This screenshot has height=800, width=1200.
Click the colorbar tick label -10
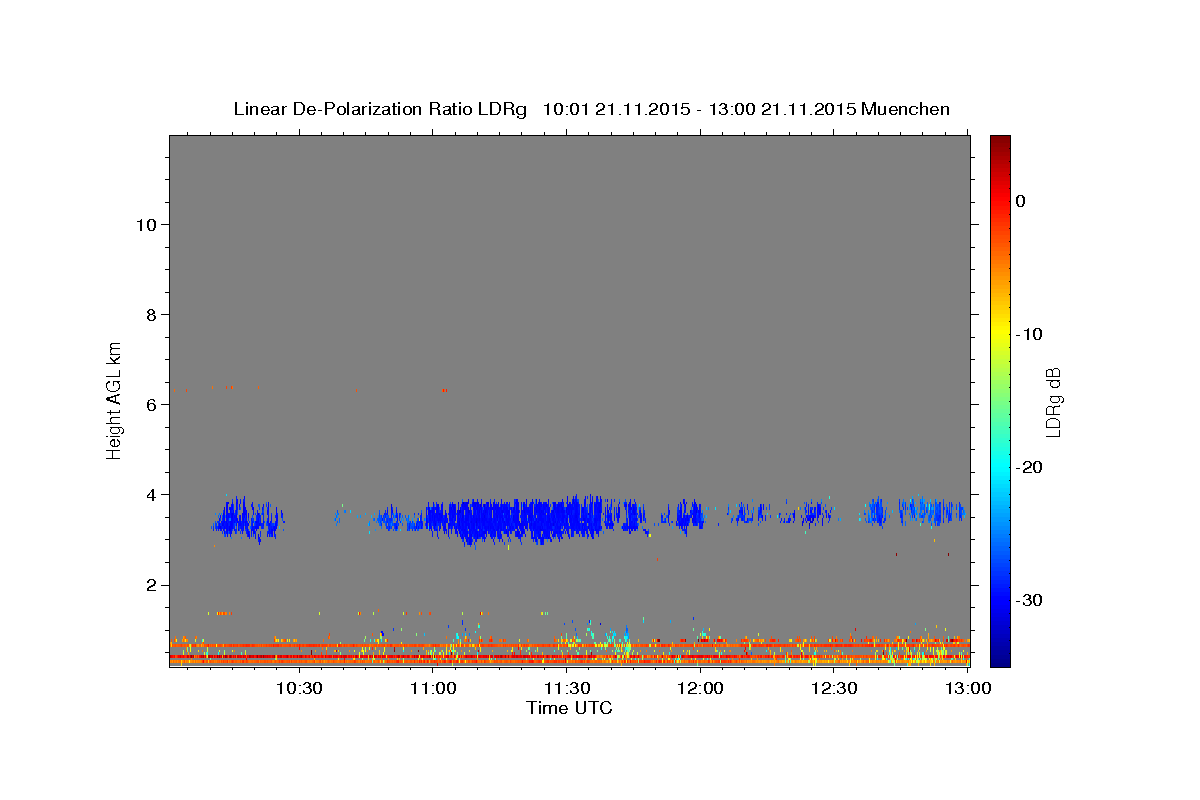pos(1029,334)
